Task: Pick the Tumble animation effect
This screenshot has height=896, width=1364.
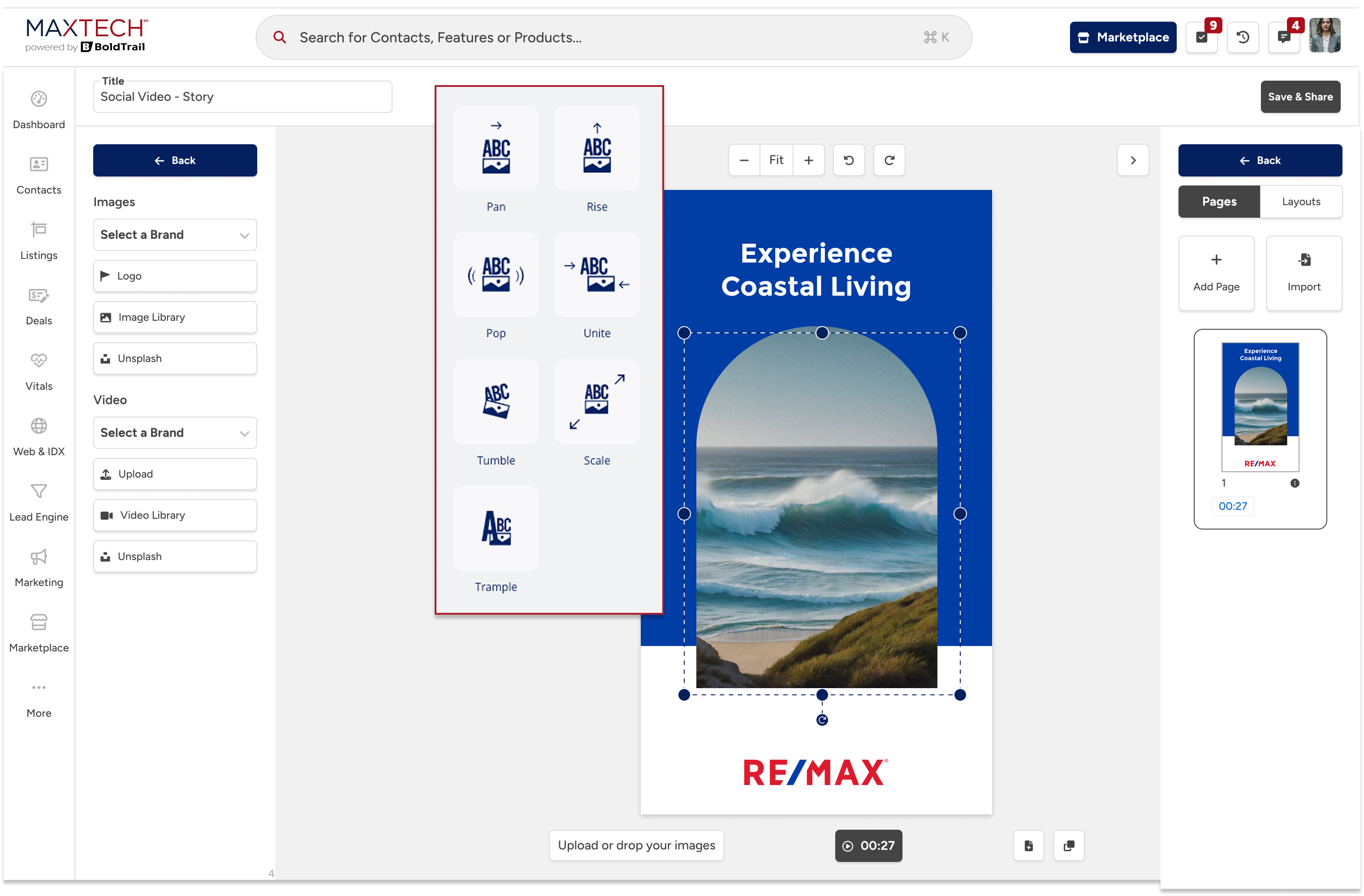Action: [496, 401]
